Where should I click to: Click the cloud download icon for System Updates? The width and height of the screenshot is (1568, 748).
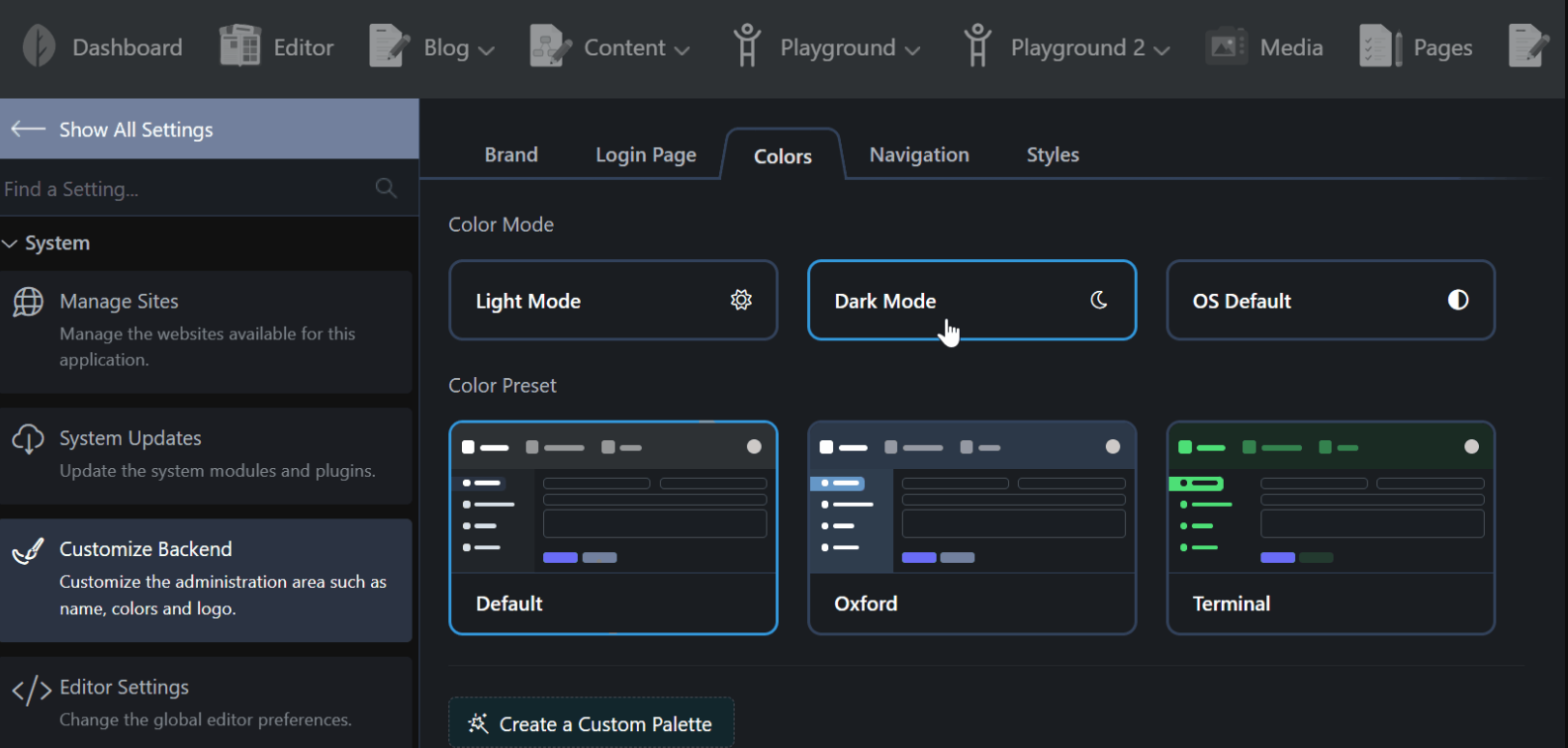pyautogui.click(x=28, y=439)
